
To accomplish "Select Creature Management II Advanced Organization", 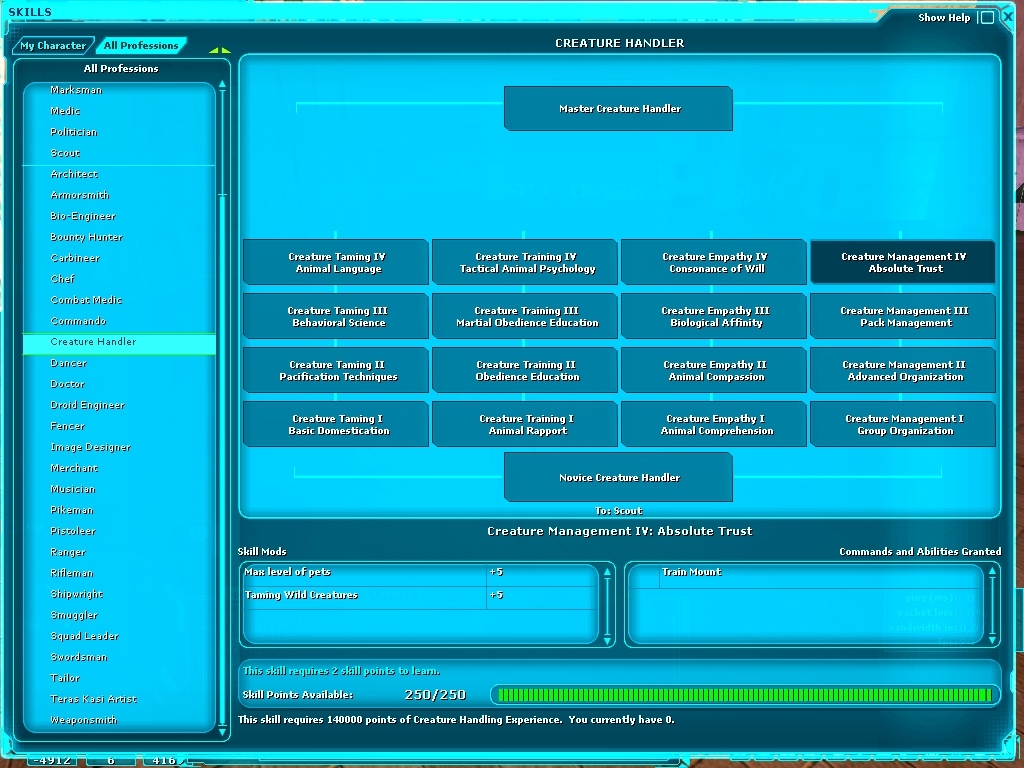I will [903, 370].
